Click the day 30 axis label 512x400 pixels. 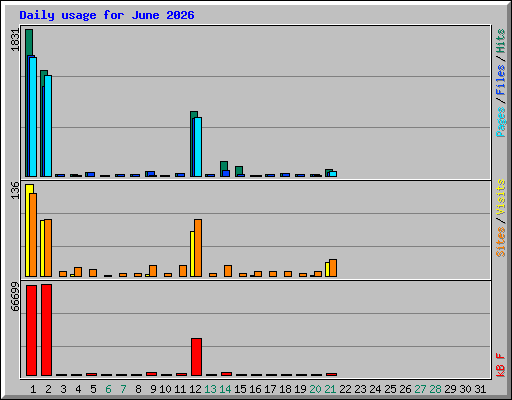pos(465,389)
